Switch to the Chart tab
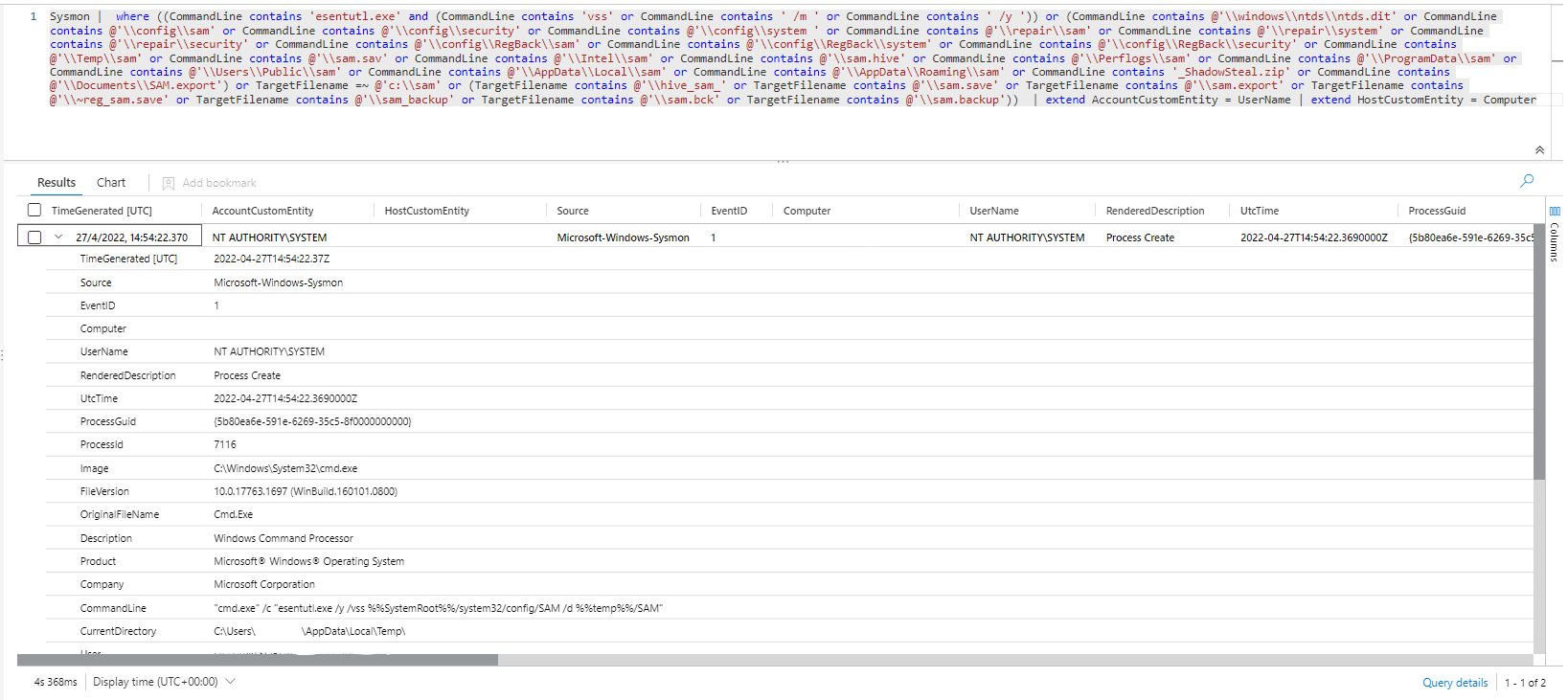Screen dimensions: 1568x700 click(x=111, y=183)
